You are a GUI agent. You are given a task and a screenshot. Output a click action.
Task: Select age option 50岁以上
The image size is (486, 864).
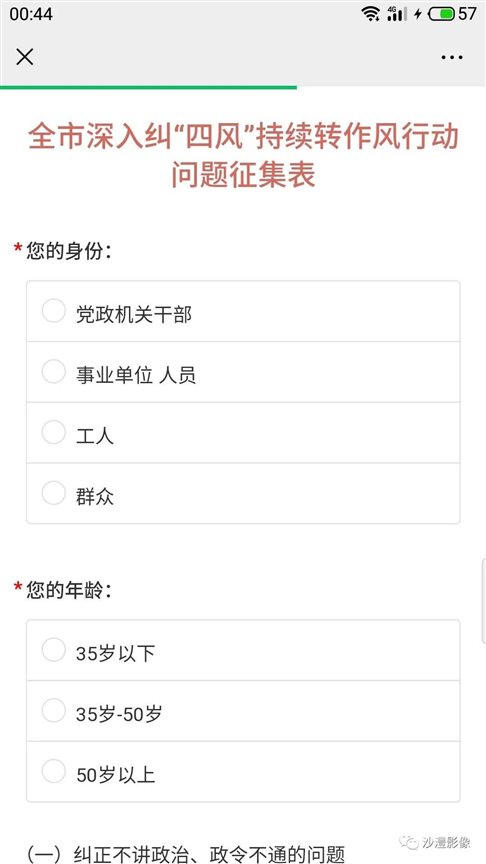(x=243, y=771)
